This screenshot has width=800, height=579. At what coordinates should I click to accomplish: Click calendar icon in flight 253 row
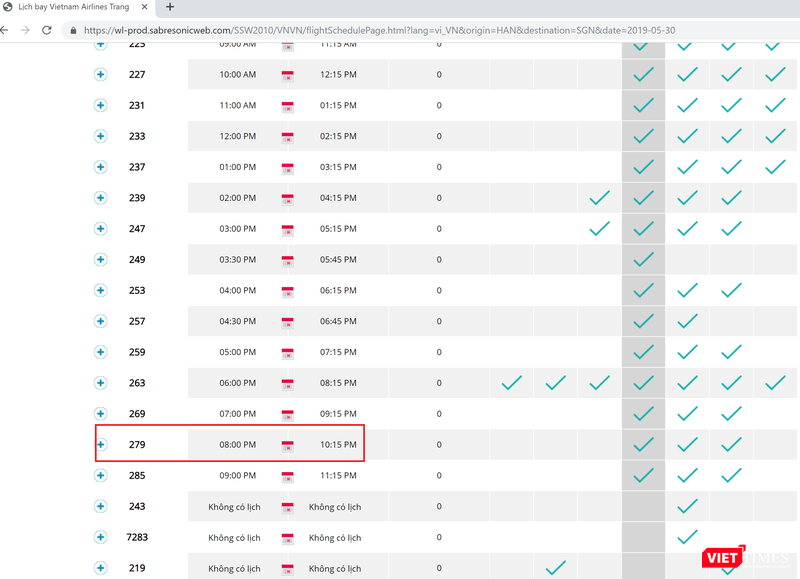(x=288, y=291)
